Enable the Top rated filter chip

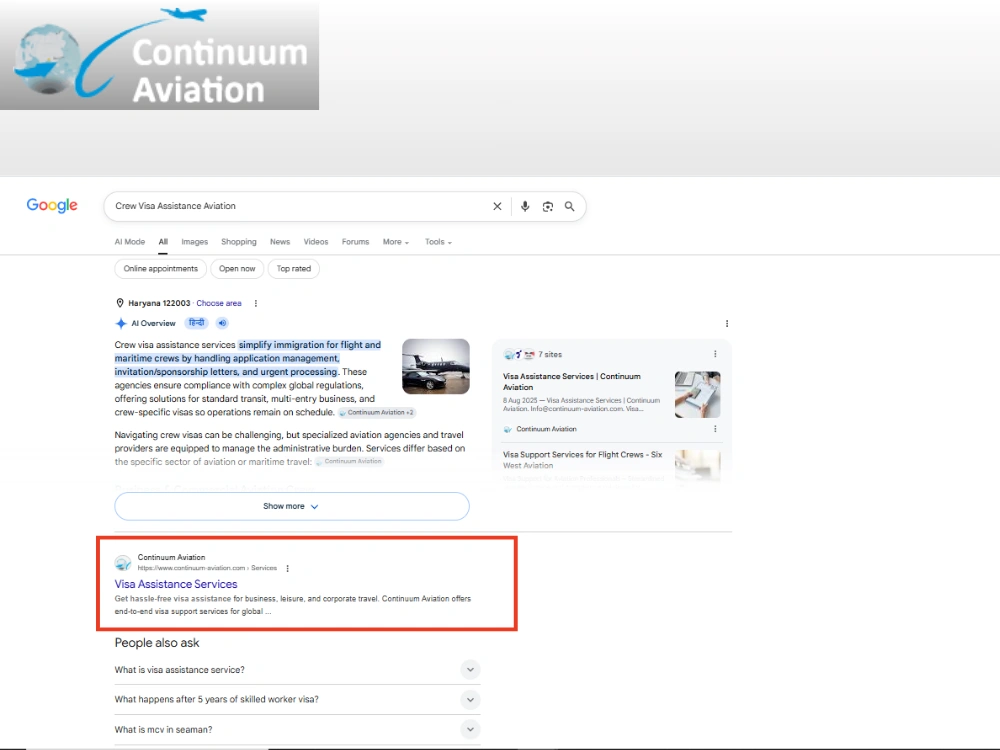294,268
